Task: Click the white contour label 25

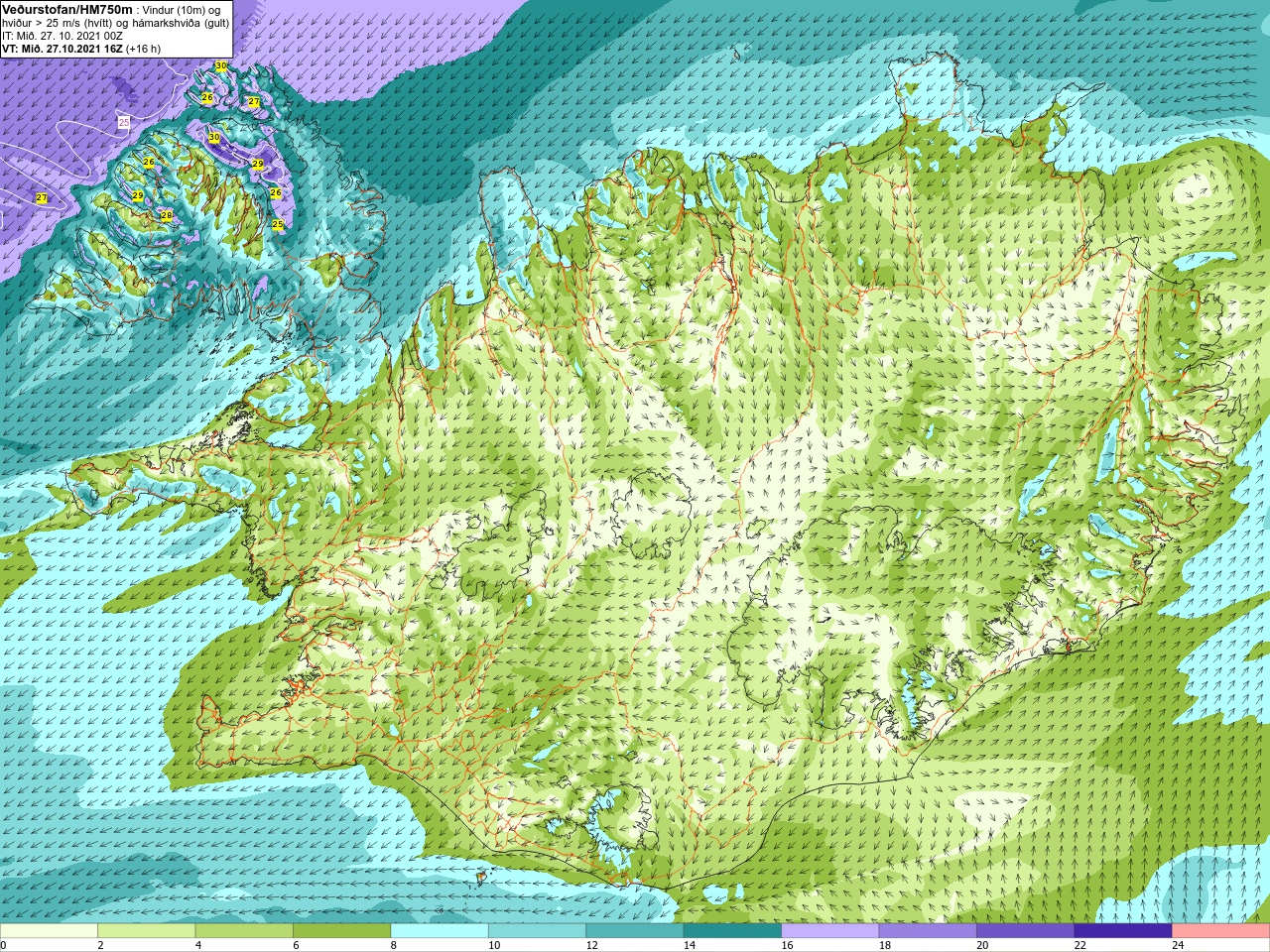Action: [x=124, y=122]
